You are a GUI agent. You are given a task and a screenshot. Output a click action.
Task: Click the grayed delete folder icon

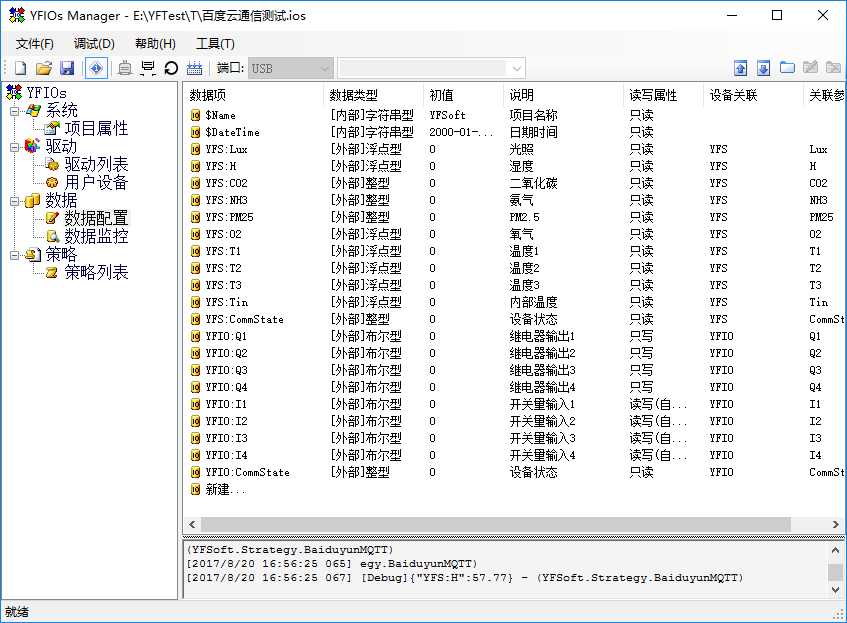833,68
